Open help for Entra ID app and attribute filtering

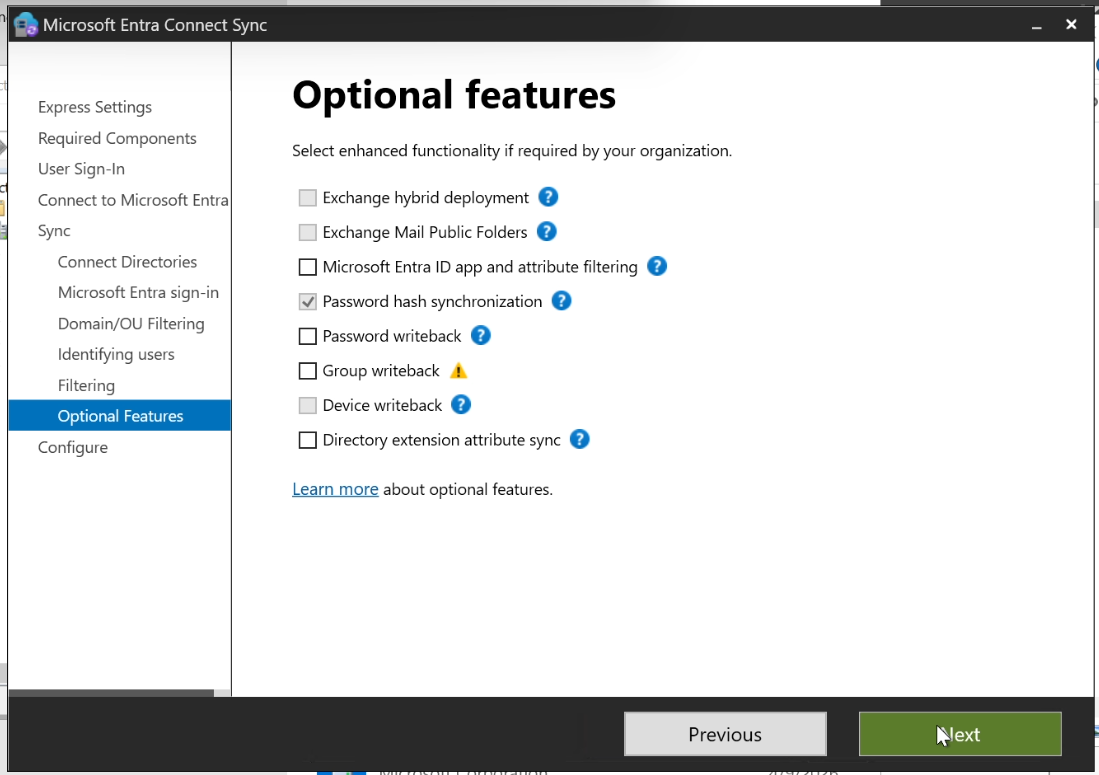point(657,266)
